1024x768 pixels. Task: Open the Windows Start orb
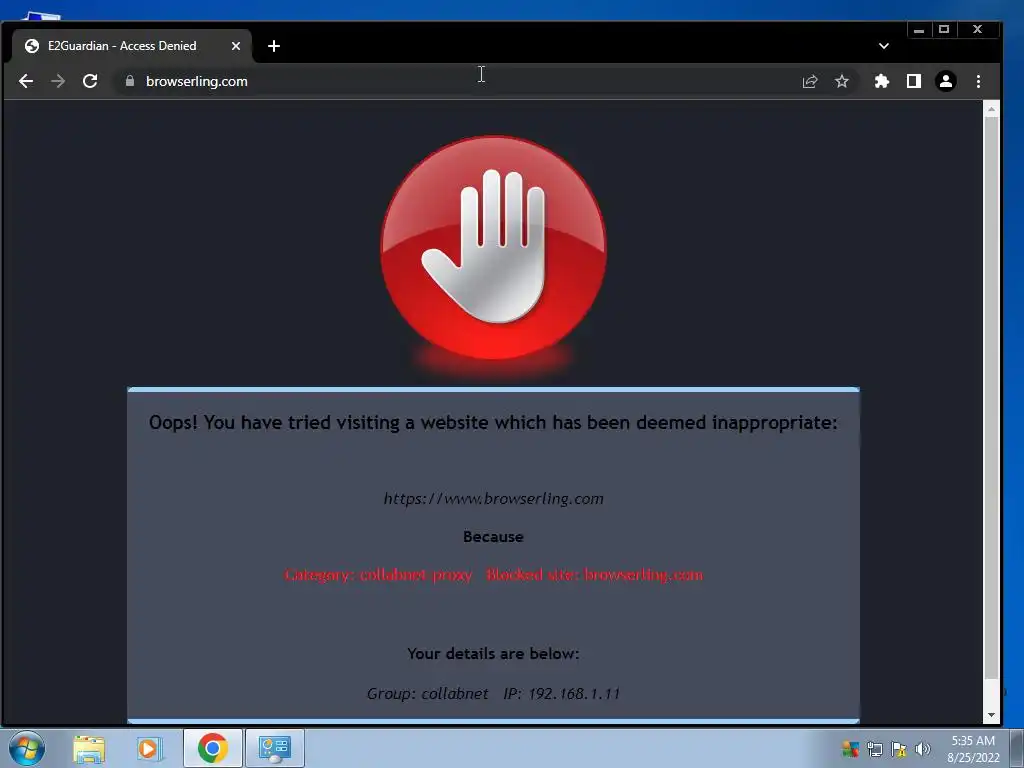pos(27,748)
